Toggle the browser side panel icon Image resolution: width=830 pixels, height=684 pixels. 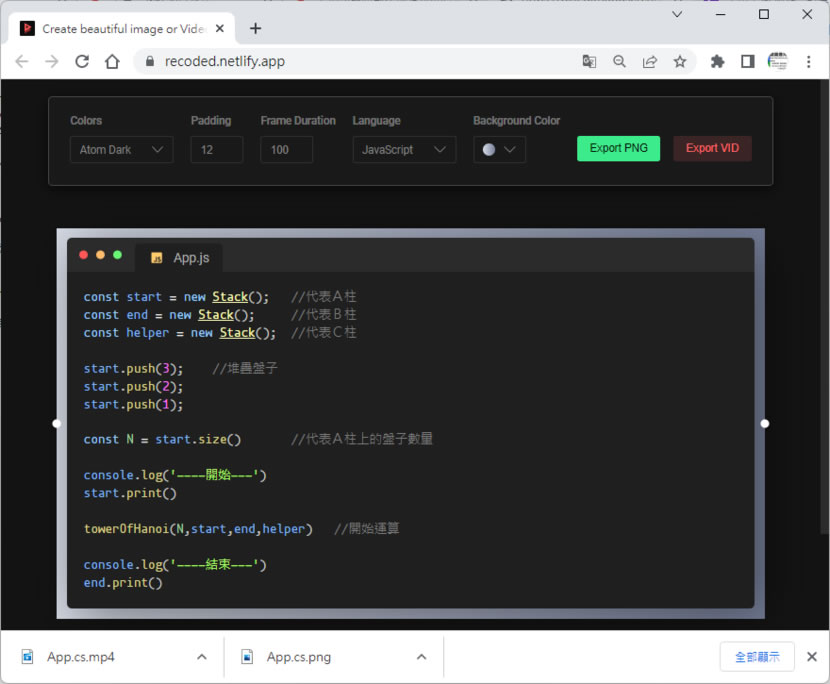point(747,61)
